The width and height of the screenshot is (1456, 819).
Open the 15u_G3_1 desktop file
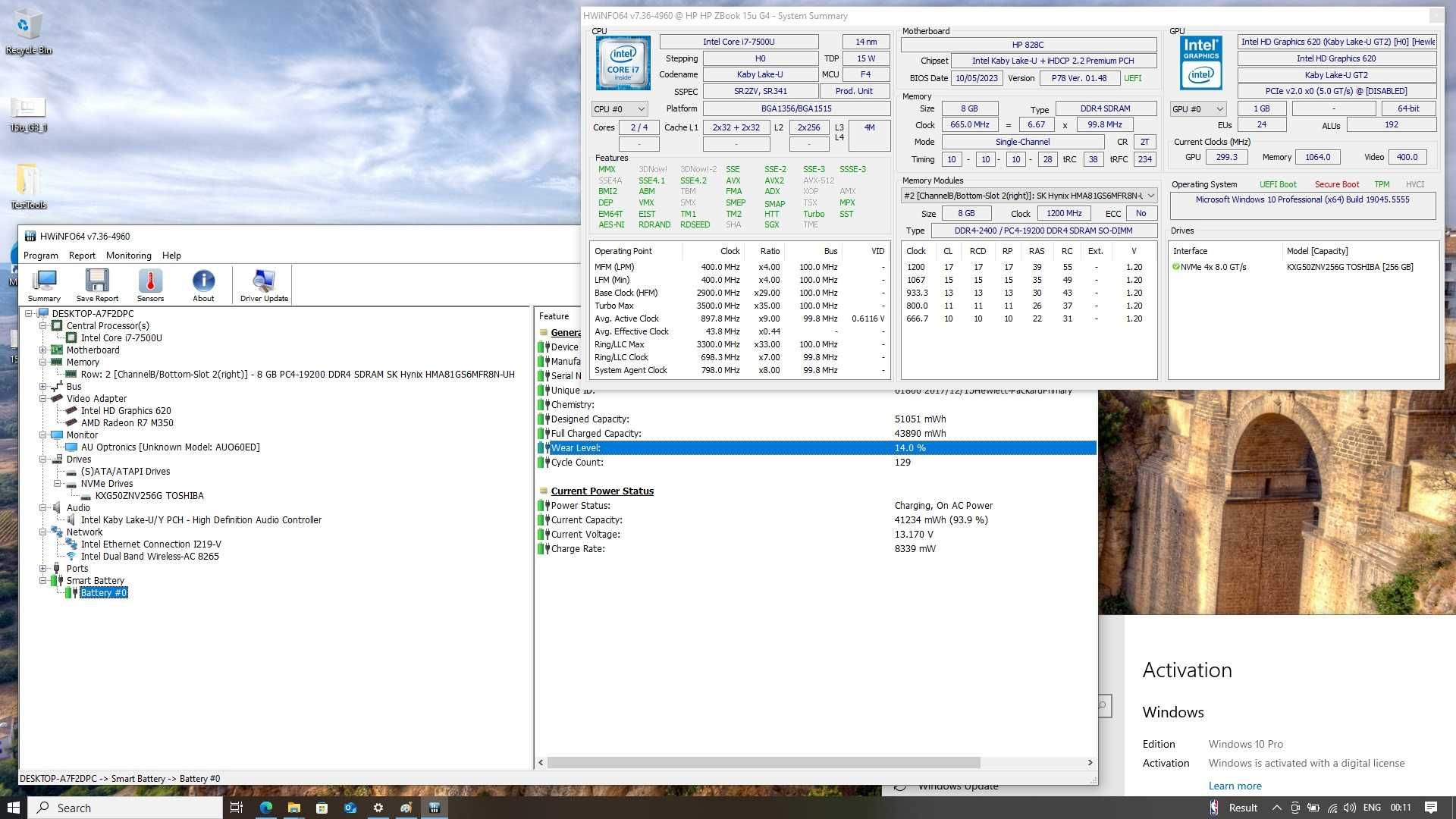[x=28, y=114]
